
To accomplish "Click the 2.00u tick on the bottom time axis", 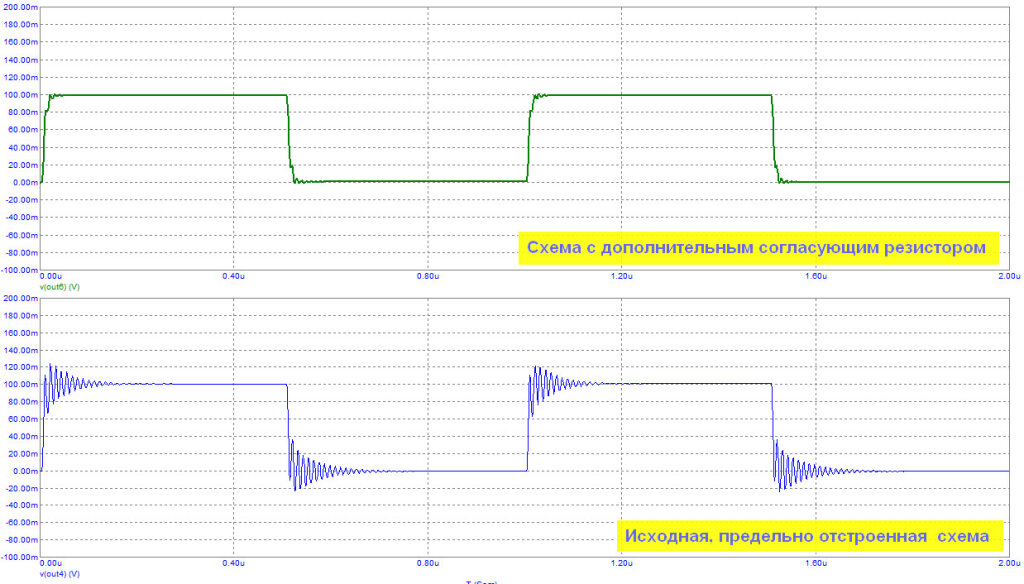I will pyautogui.click(x=1008, y=566).
